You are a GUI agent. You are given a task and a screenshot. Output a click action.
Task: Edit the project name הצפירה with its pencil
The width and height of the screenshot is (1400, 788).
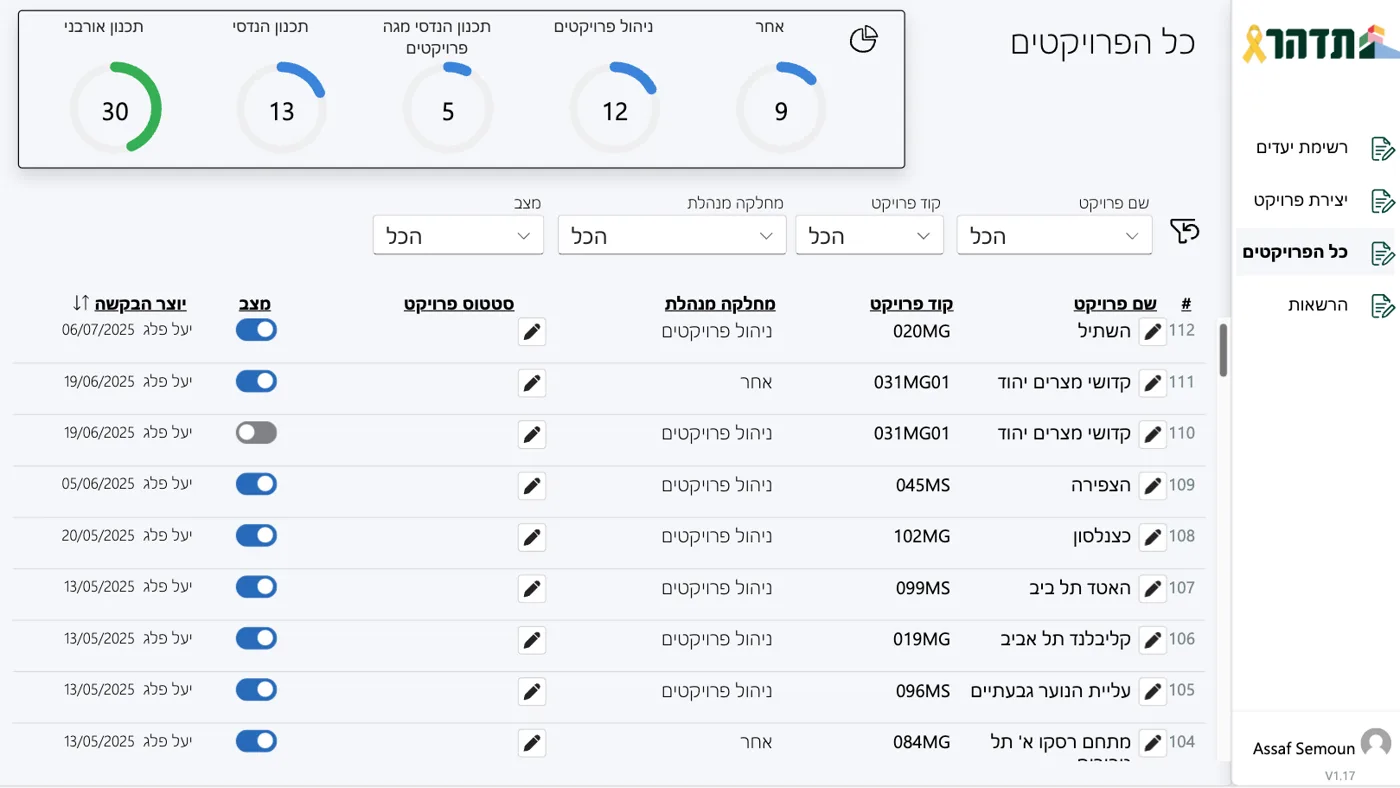pos(1153,486)
